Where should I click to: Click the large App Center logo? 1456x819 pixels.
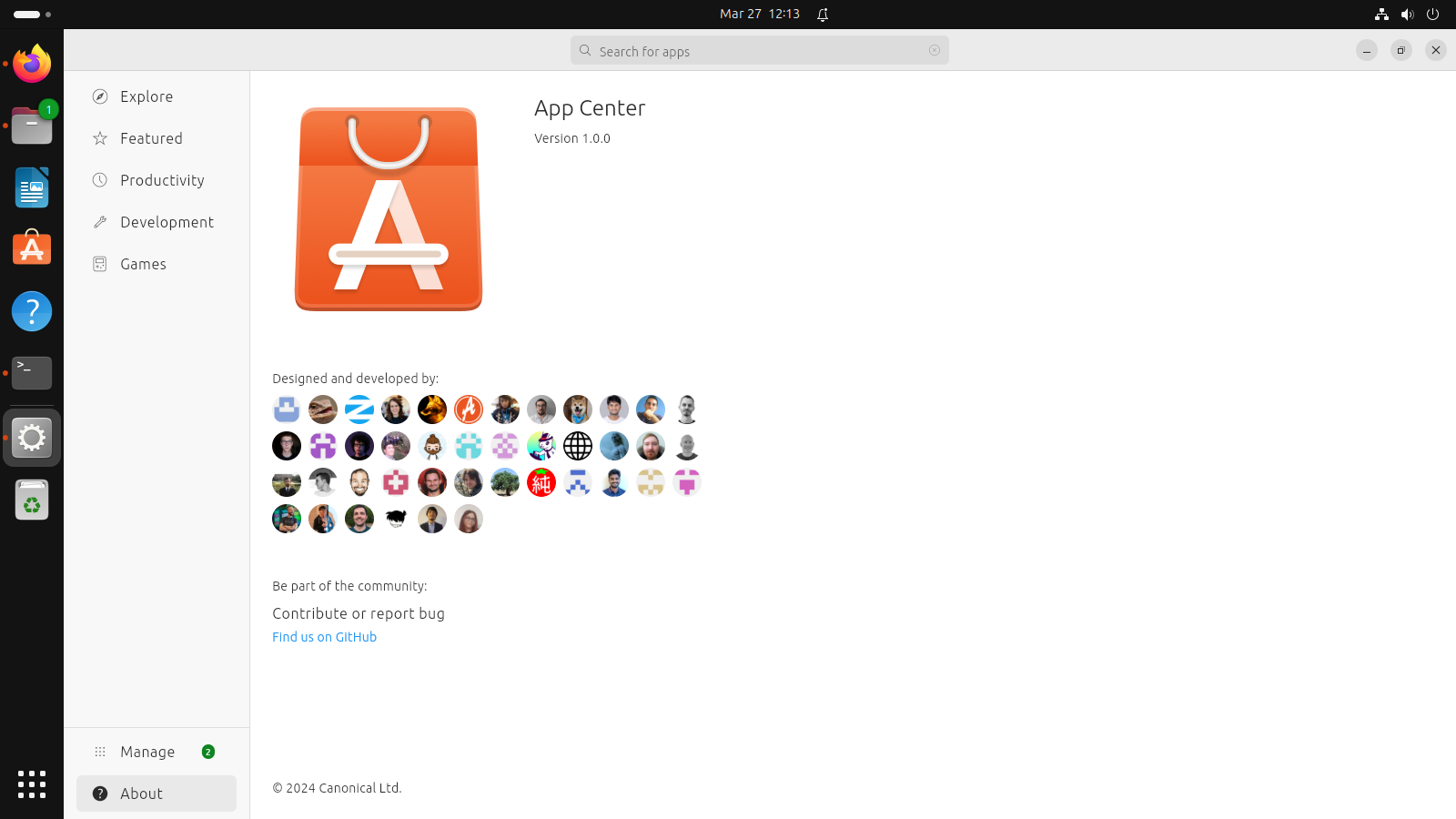(389, 209)
